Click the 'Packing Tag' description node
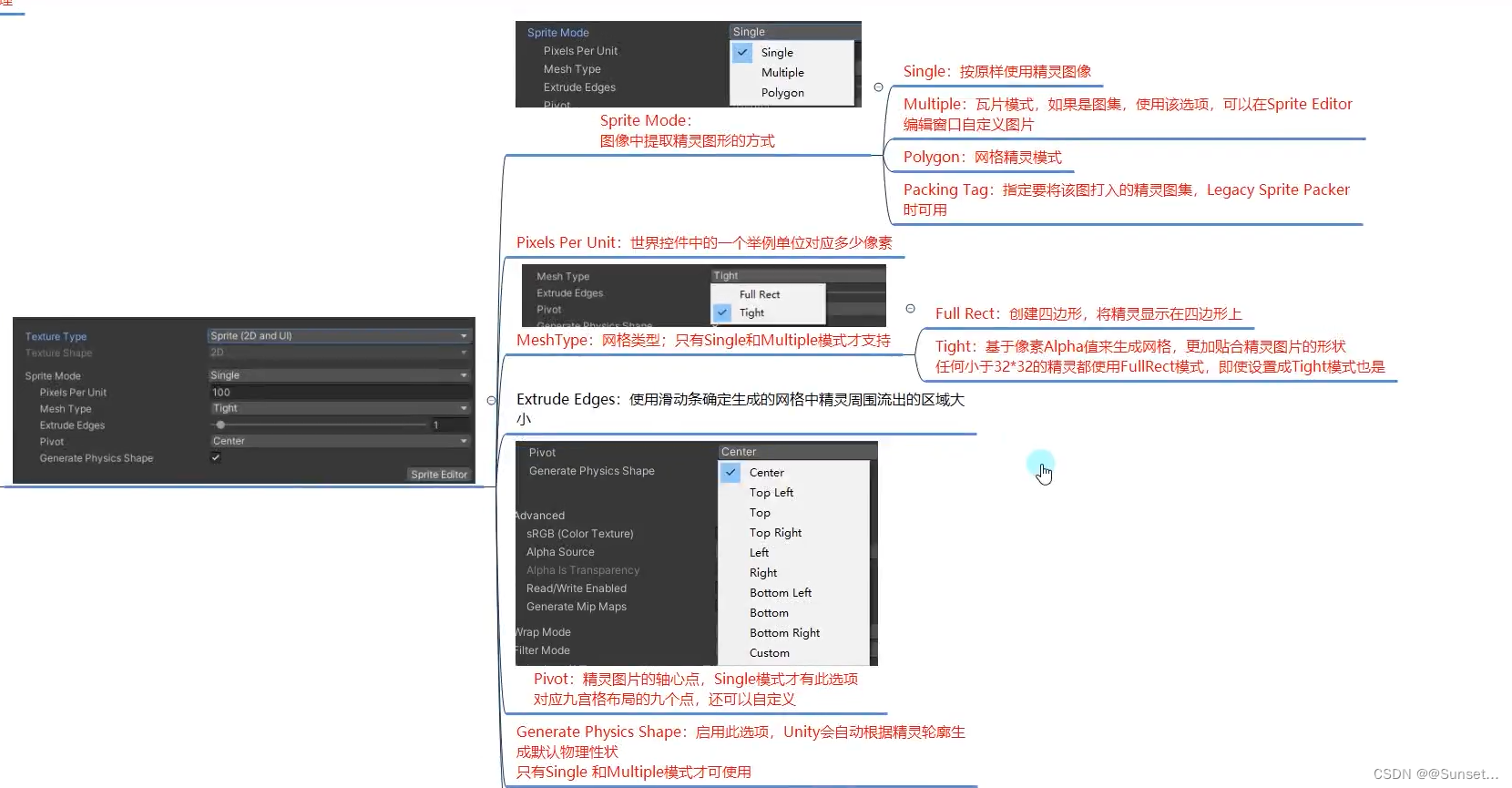 coord(1126,200)
